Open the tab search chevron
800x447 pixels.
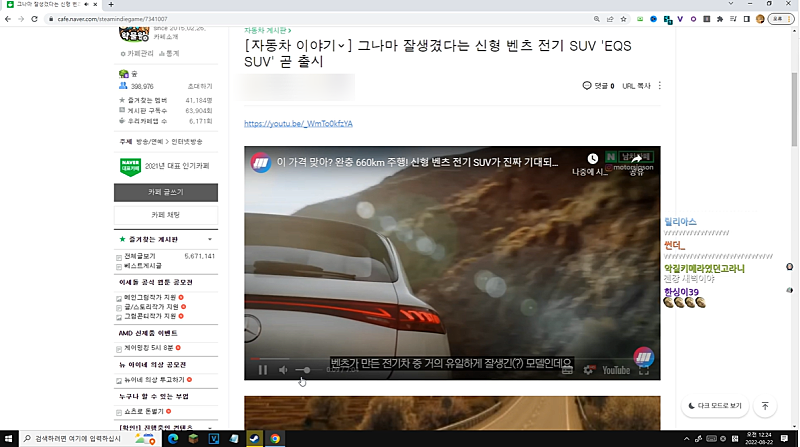click(731, 4)
